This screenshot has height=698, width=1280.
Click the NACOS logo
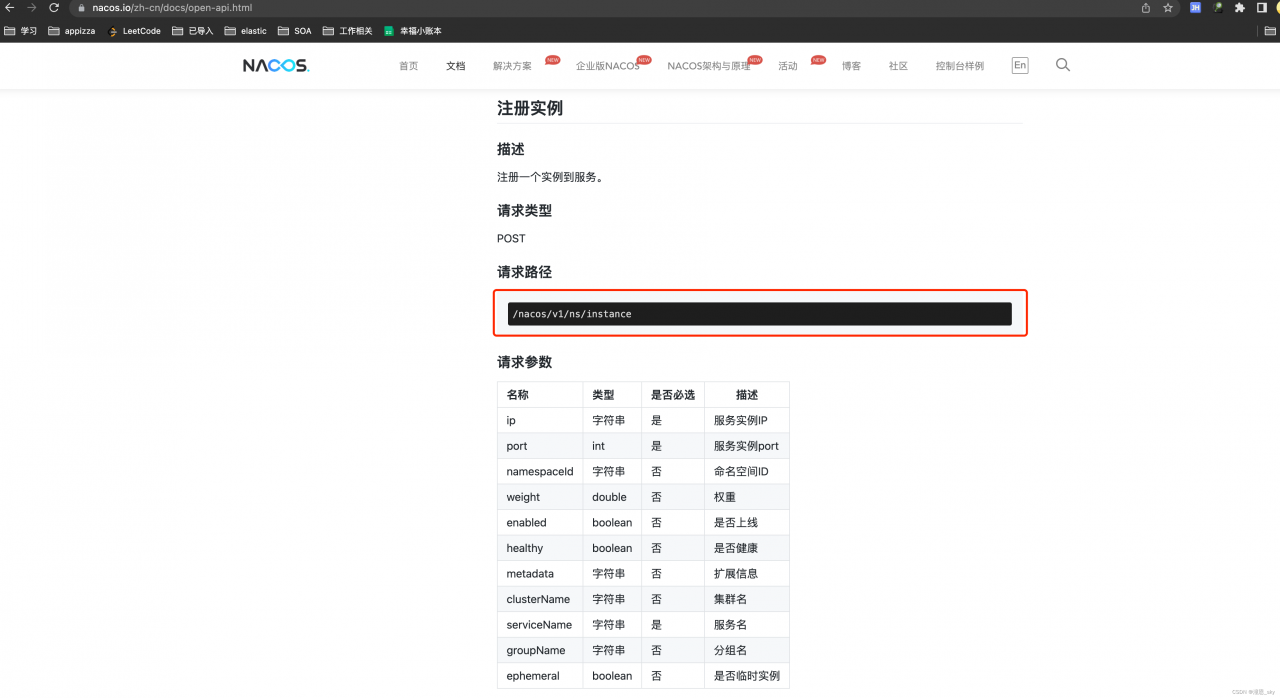click(x=276, y=66)
